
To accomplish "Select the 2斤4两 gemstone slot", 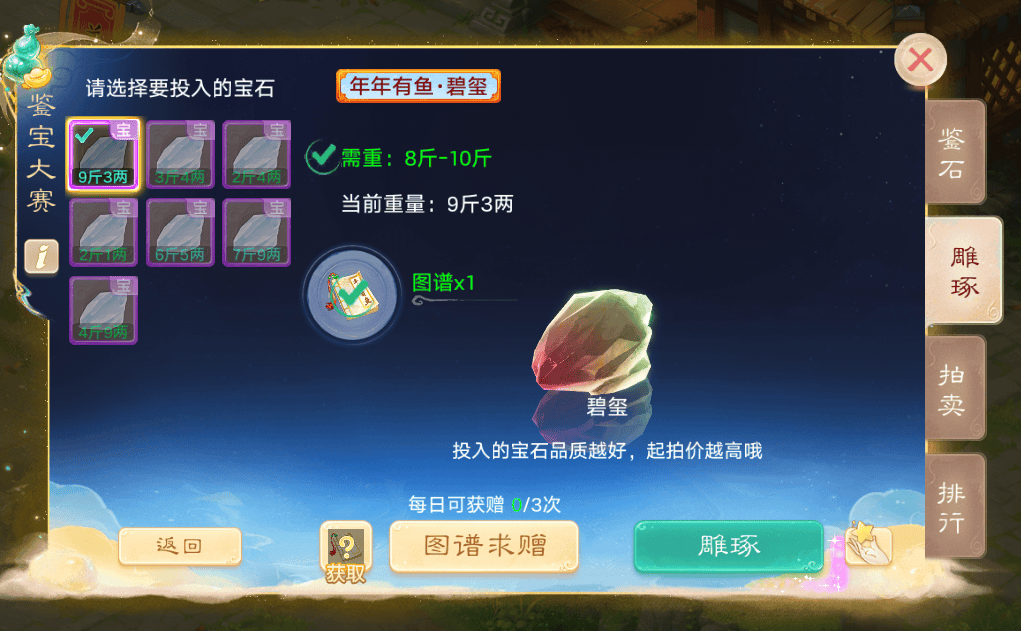I will point(257,154).
